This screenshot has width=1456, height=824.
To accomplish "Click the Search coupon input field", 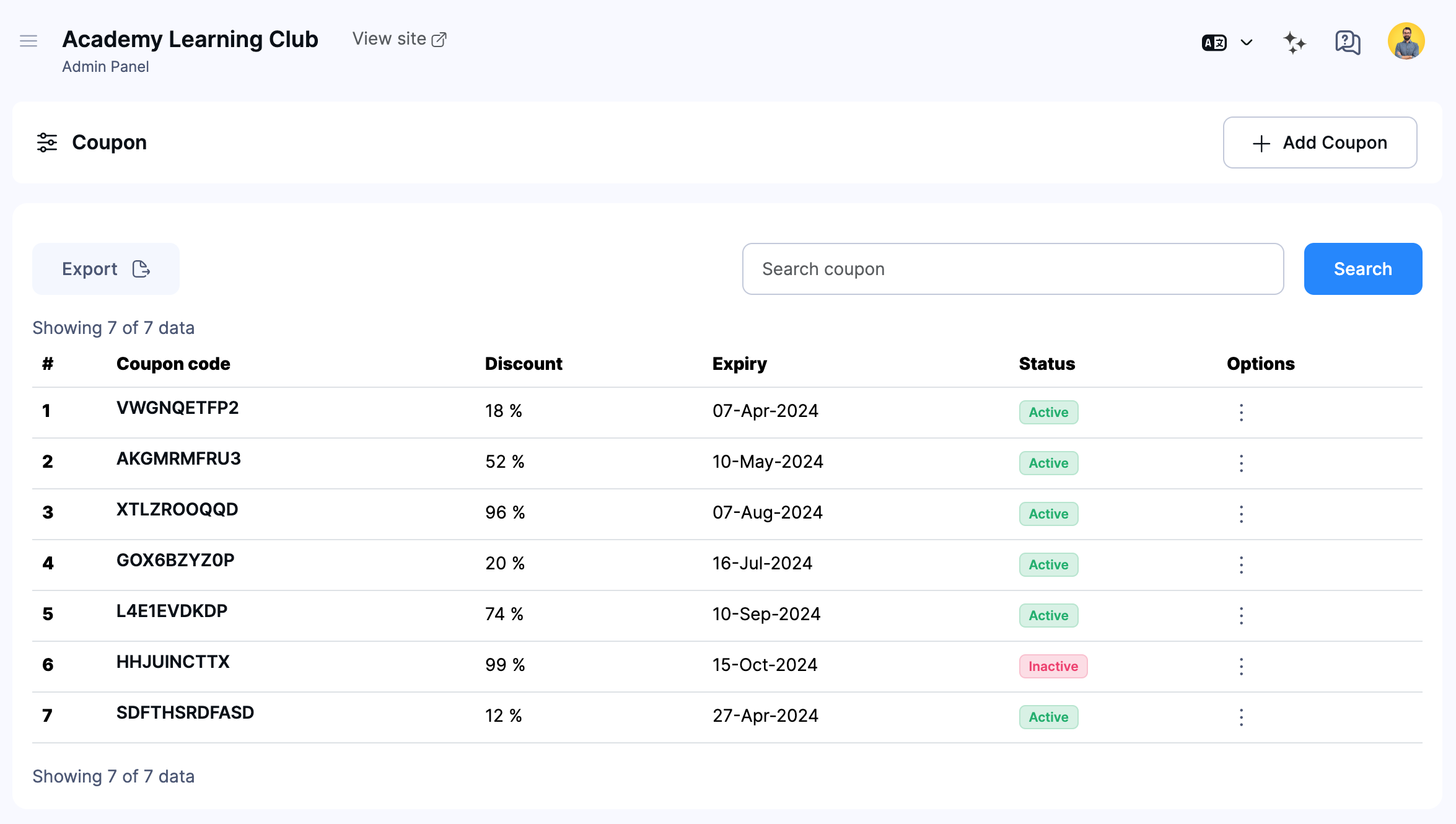I will pyautogui.click(x=1012, y=269).
